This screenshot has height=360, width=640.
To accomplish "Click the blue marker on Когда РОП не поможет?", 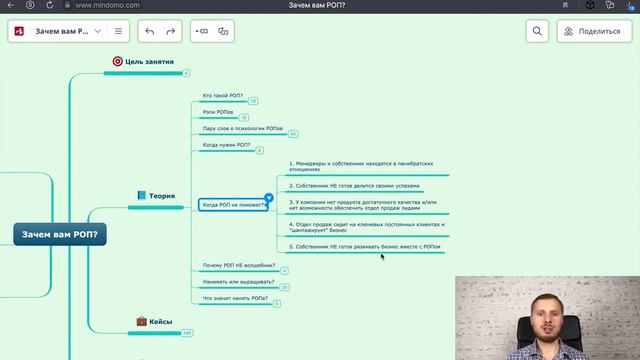I will 269,198.
